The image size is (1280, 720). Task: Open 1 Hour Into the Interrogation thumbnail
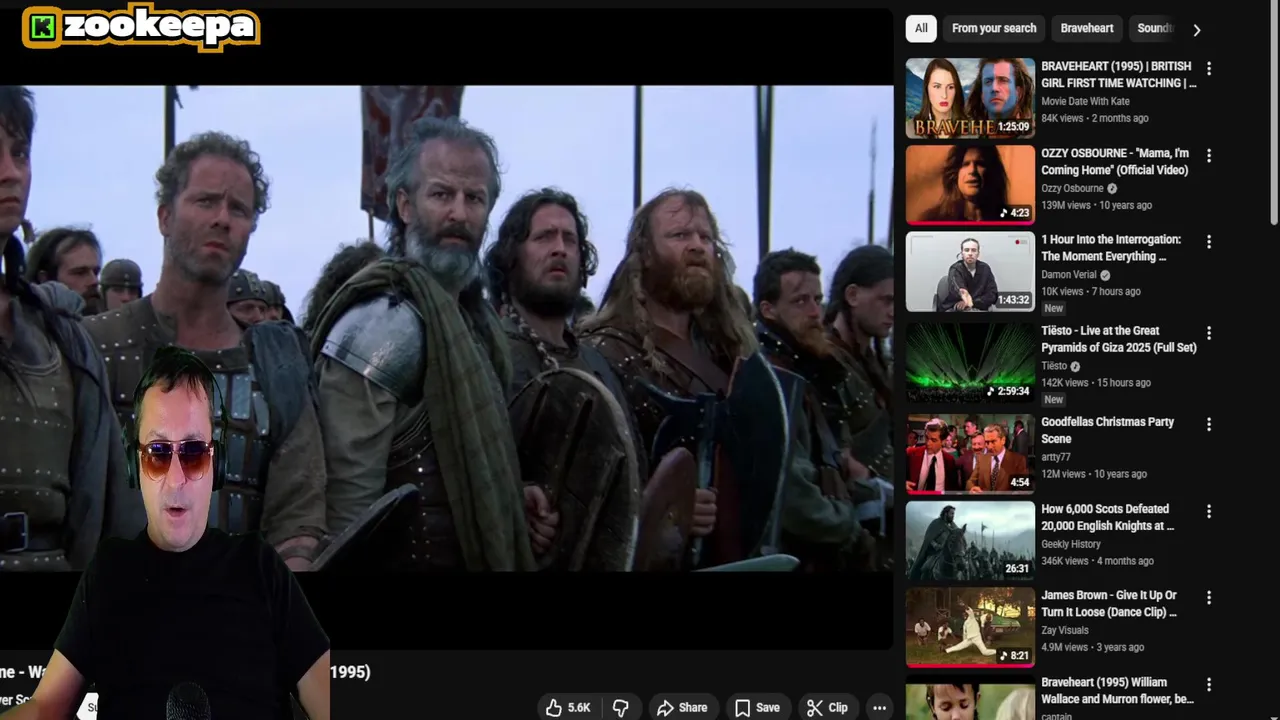pyautogui.click(x=970, y=272)
